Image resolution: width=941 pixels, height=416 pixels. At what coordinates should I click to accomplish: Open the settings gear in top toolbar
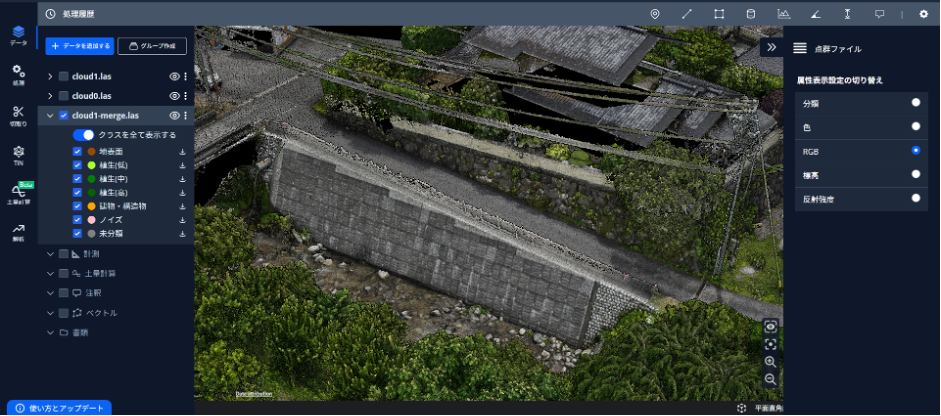point(923,14)
